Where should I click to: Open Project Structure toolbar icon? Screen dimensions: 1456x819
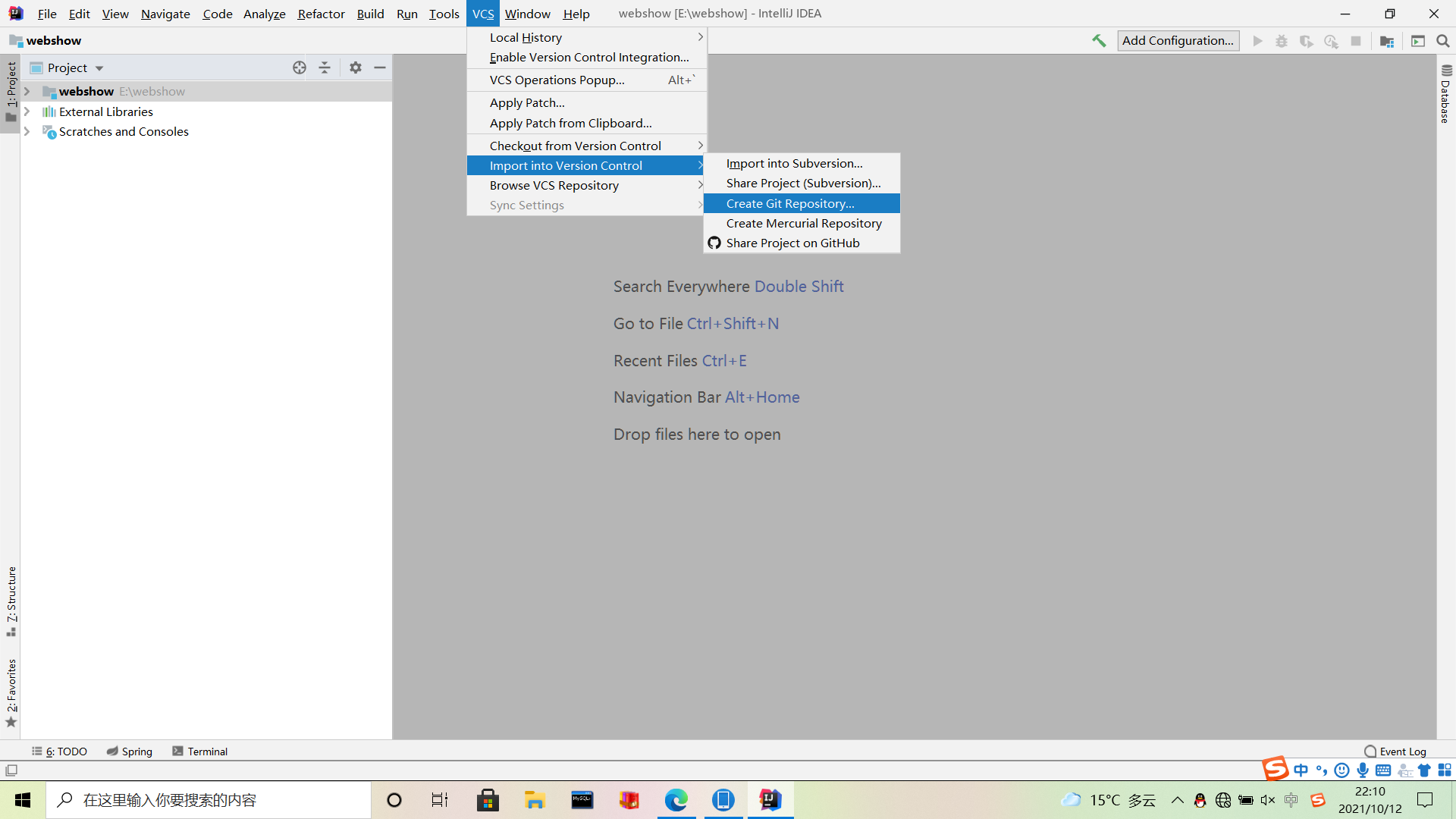[x=1387, y=41]
